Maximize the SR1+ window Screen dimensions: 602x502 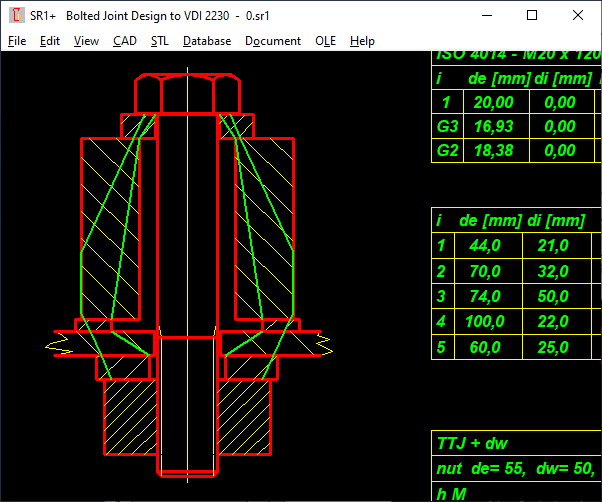coord(532,16)
